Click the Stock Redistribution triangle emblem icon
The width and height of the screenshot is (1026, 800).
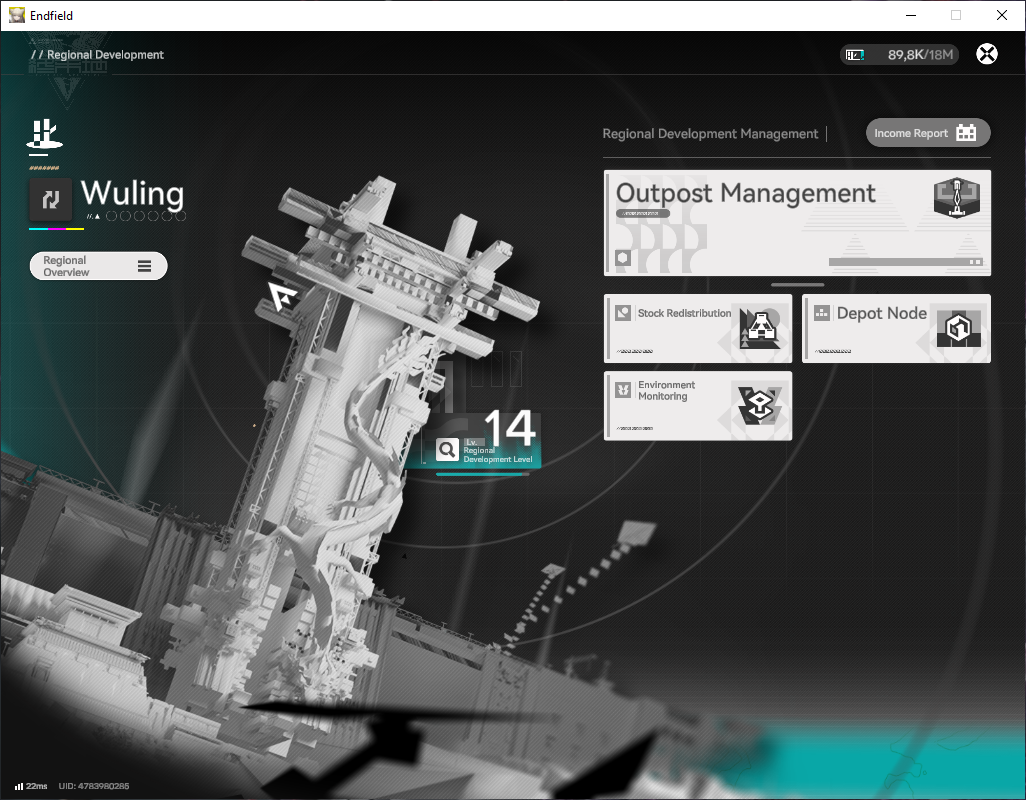[x=759, y=328]
